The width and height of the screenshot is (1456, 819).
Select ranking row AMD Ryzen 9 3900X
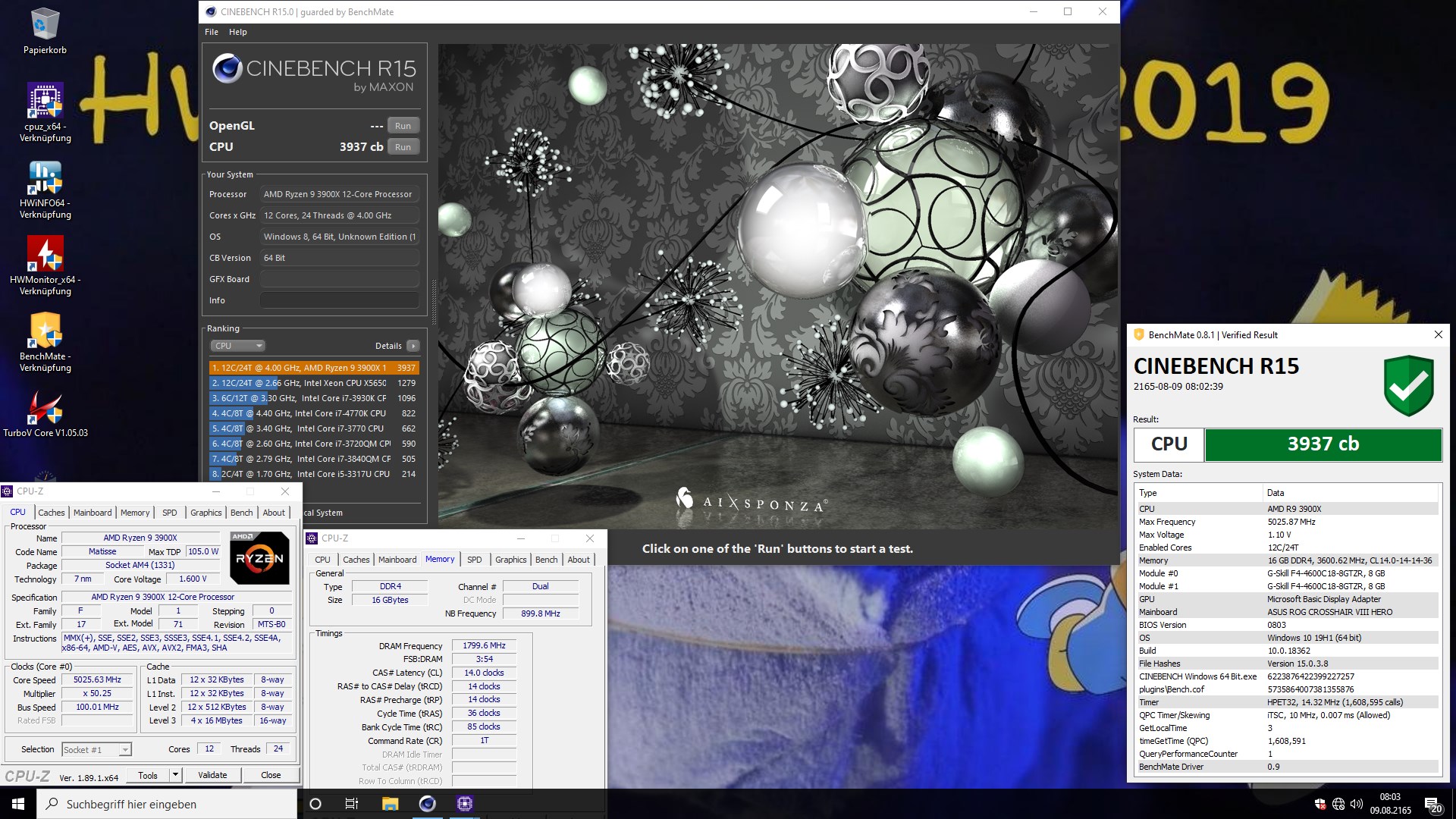coord(314,368)
